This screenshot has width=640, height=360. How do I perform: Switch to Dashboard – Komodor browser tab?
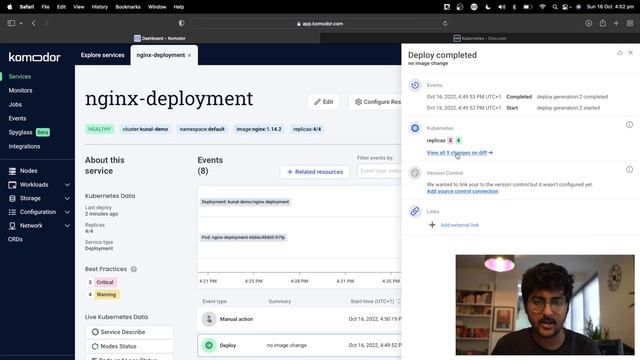point(160,38)
